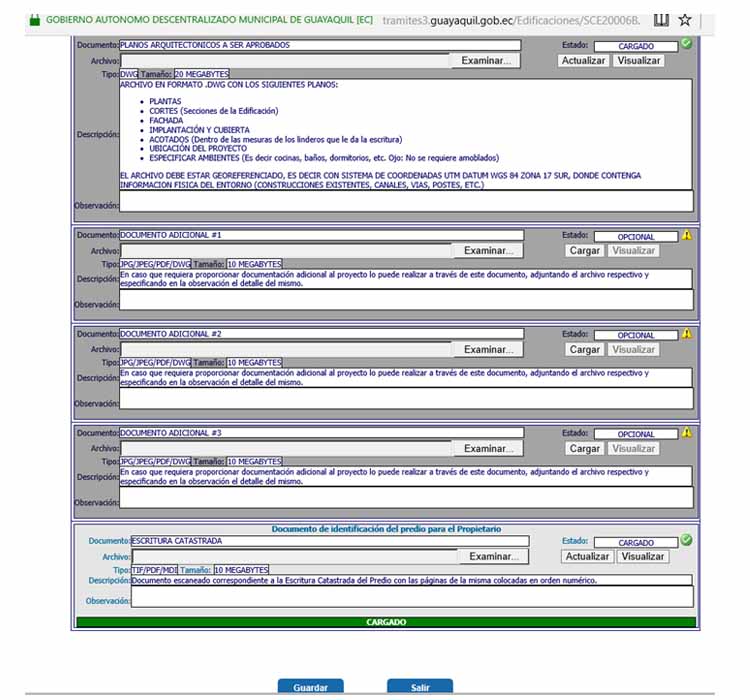Screen dimensions: 750x700
Task: Exit the form with Salir
Action: [x=420, y=687]
